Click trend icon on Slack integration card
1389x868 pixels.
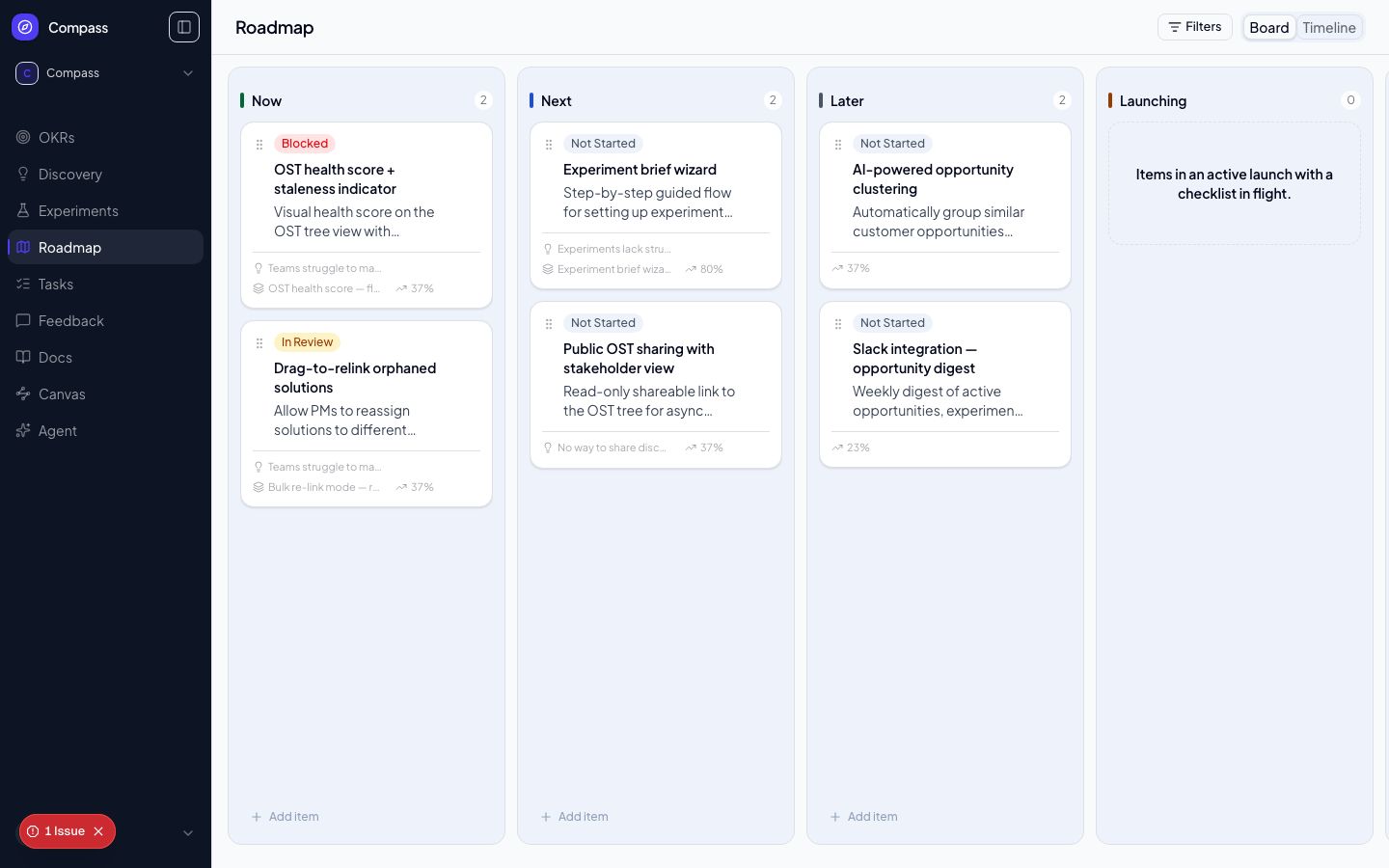click(x=837, y=448)
